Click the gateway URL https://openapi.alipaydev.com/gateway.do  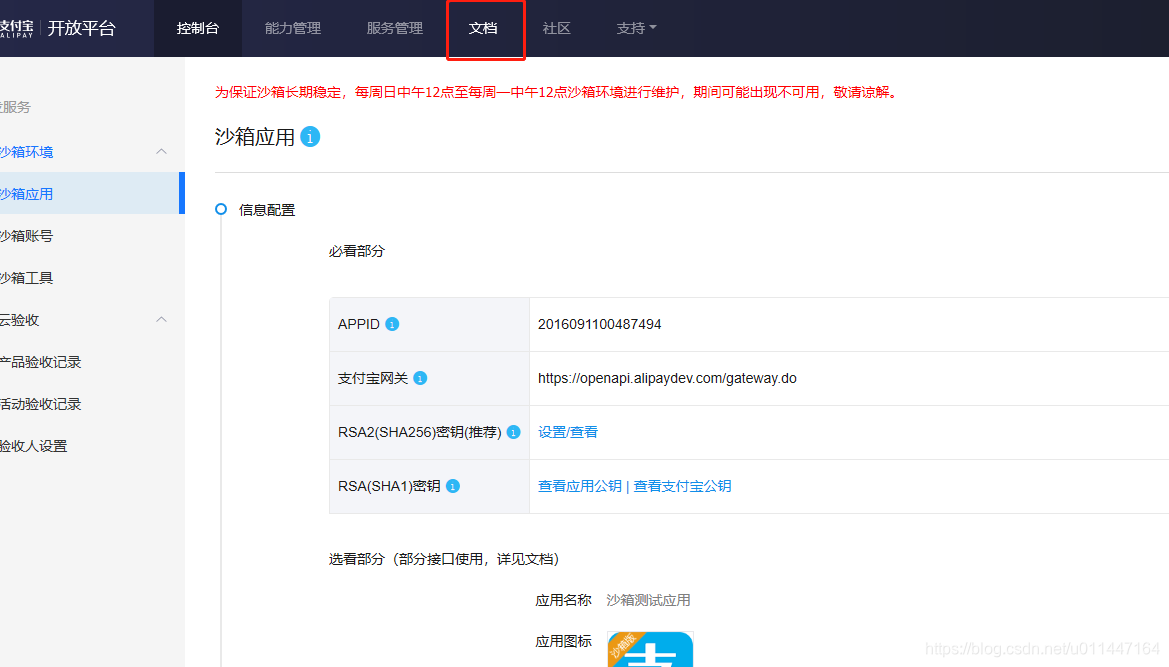pyautogui.click(x=667, y=379)
